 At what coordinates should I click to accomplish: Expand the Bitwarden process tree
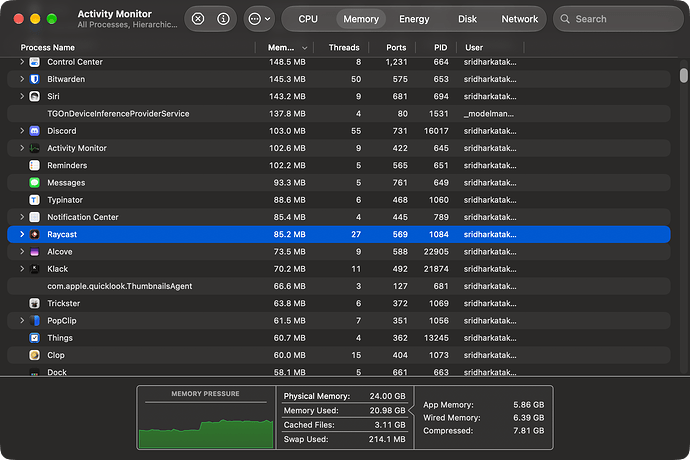(22, 79)
